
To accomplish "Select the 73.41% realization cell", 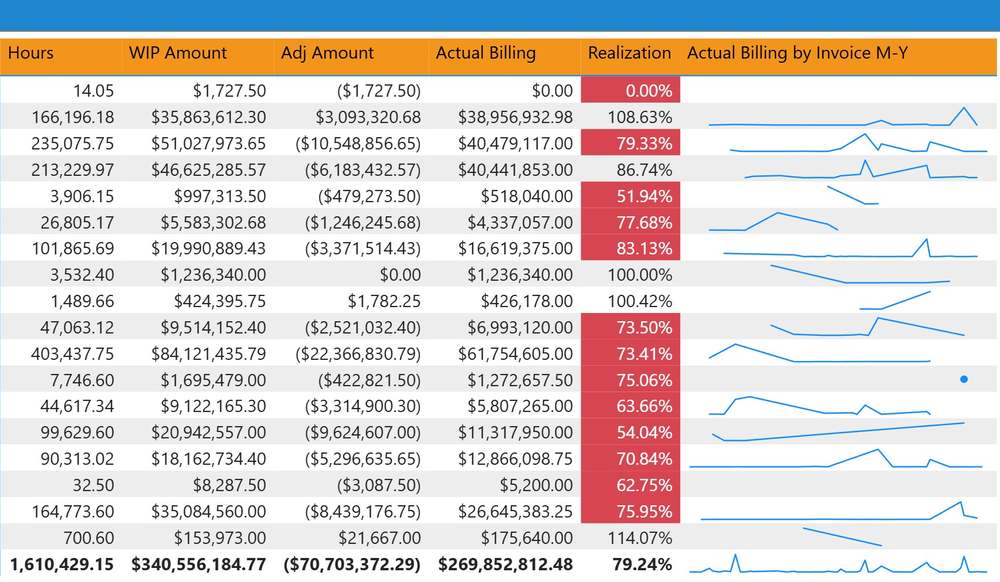I will click(x=630, y=354).
